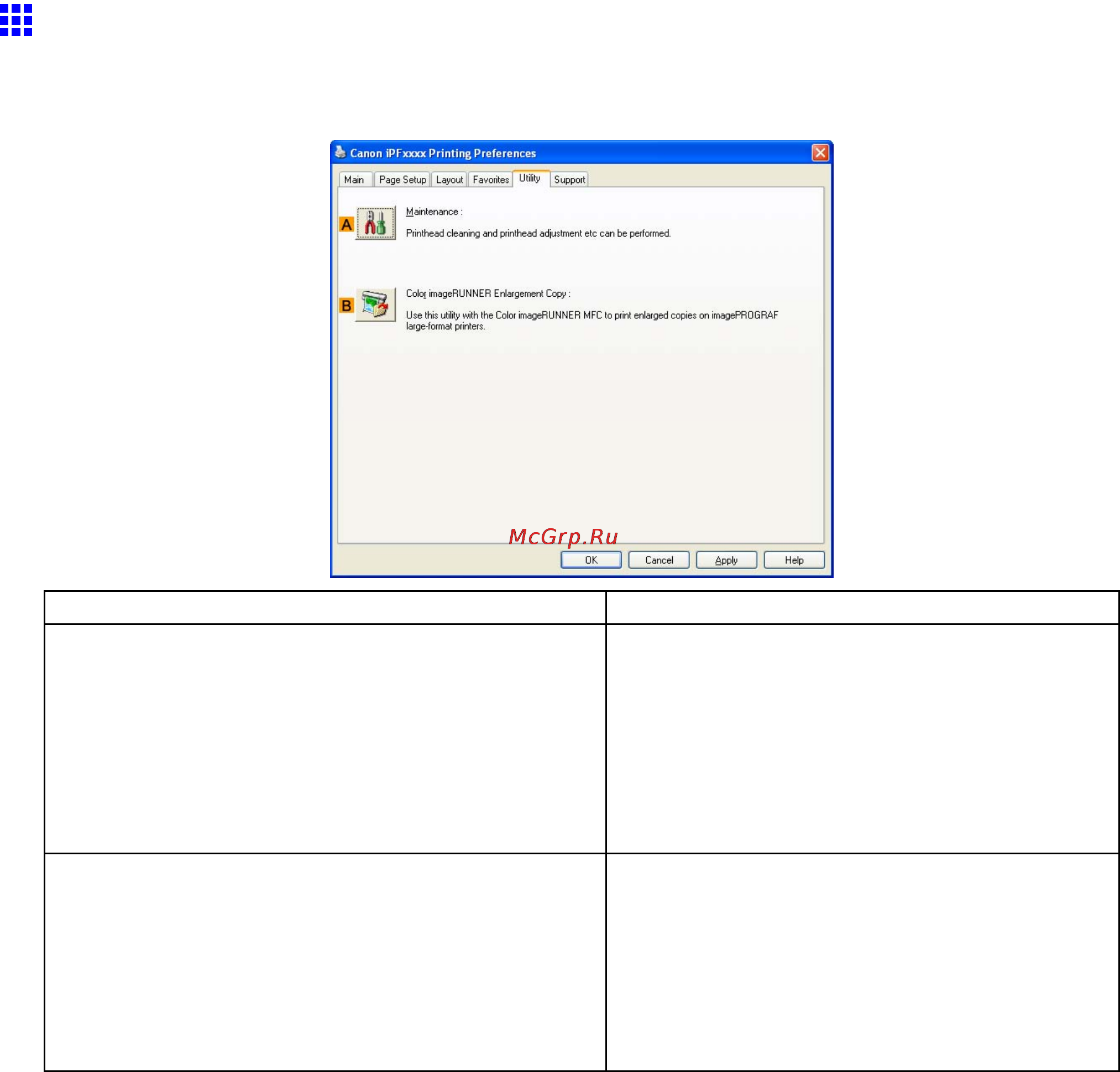
Task: Open the Page Setup tab
Action: [x=402, y=180]
